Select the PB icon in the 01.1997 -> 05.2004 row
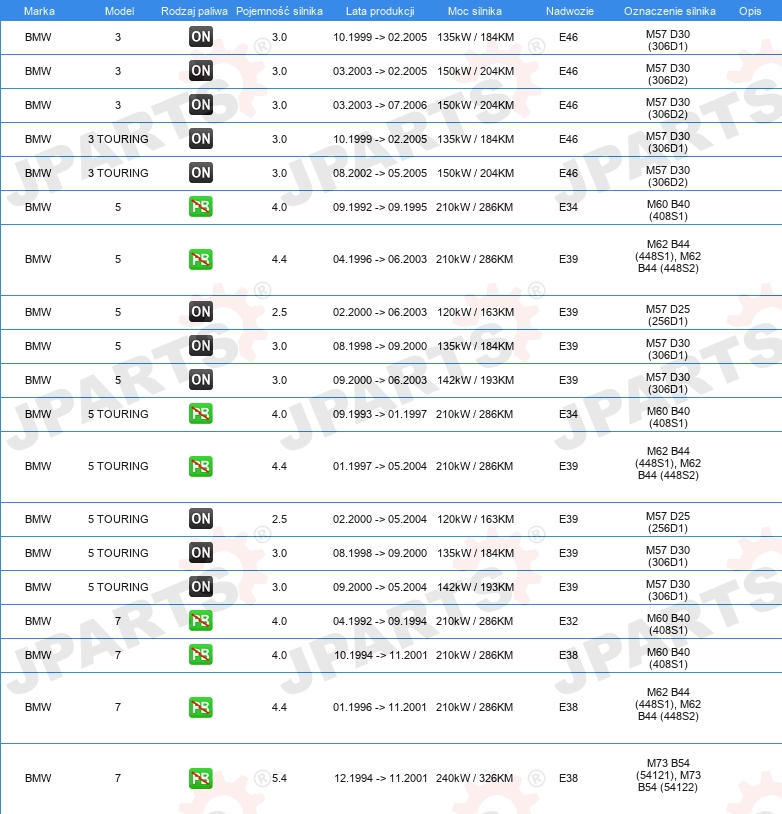 [x=200, y=466]
